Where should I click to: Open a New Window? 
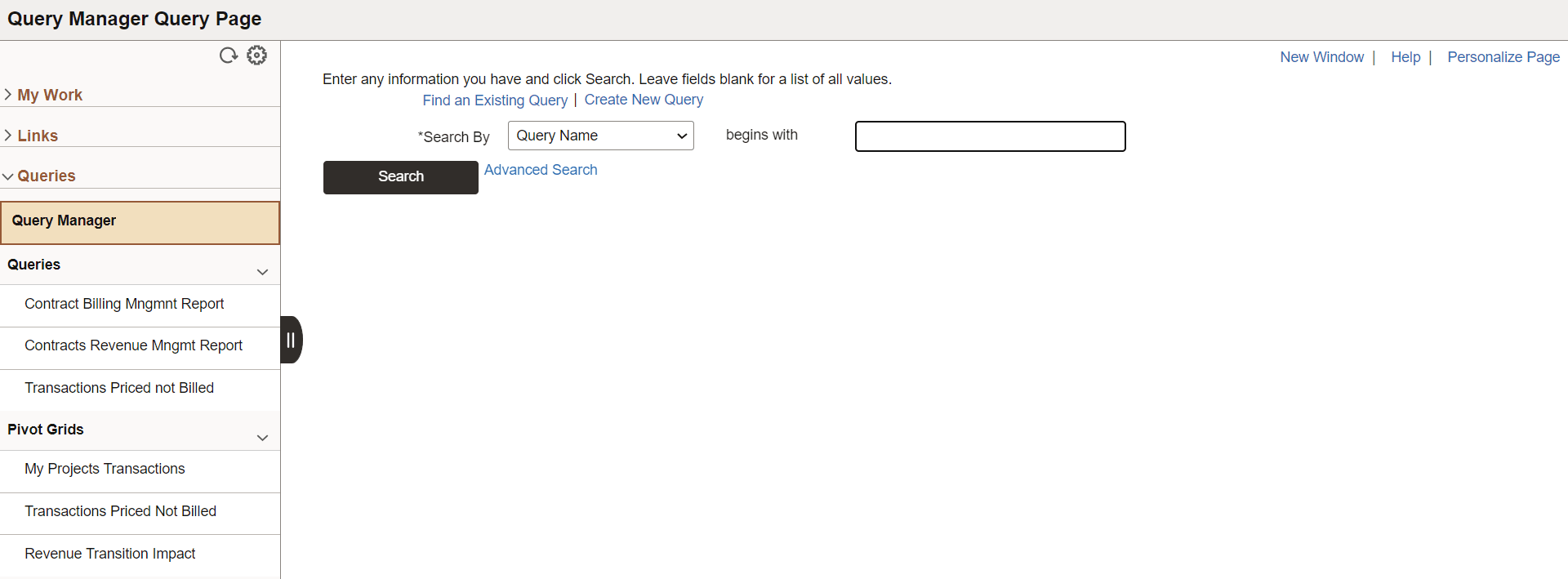(1321, 56)
